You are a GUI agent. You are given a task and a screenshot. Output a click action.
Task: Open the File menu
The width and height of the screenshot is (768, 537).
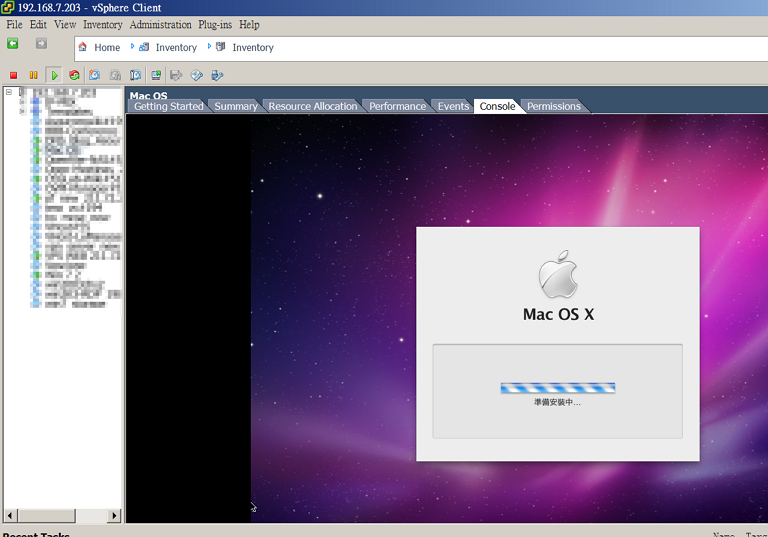pyautogui.click(x=14, y=24)
